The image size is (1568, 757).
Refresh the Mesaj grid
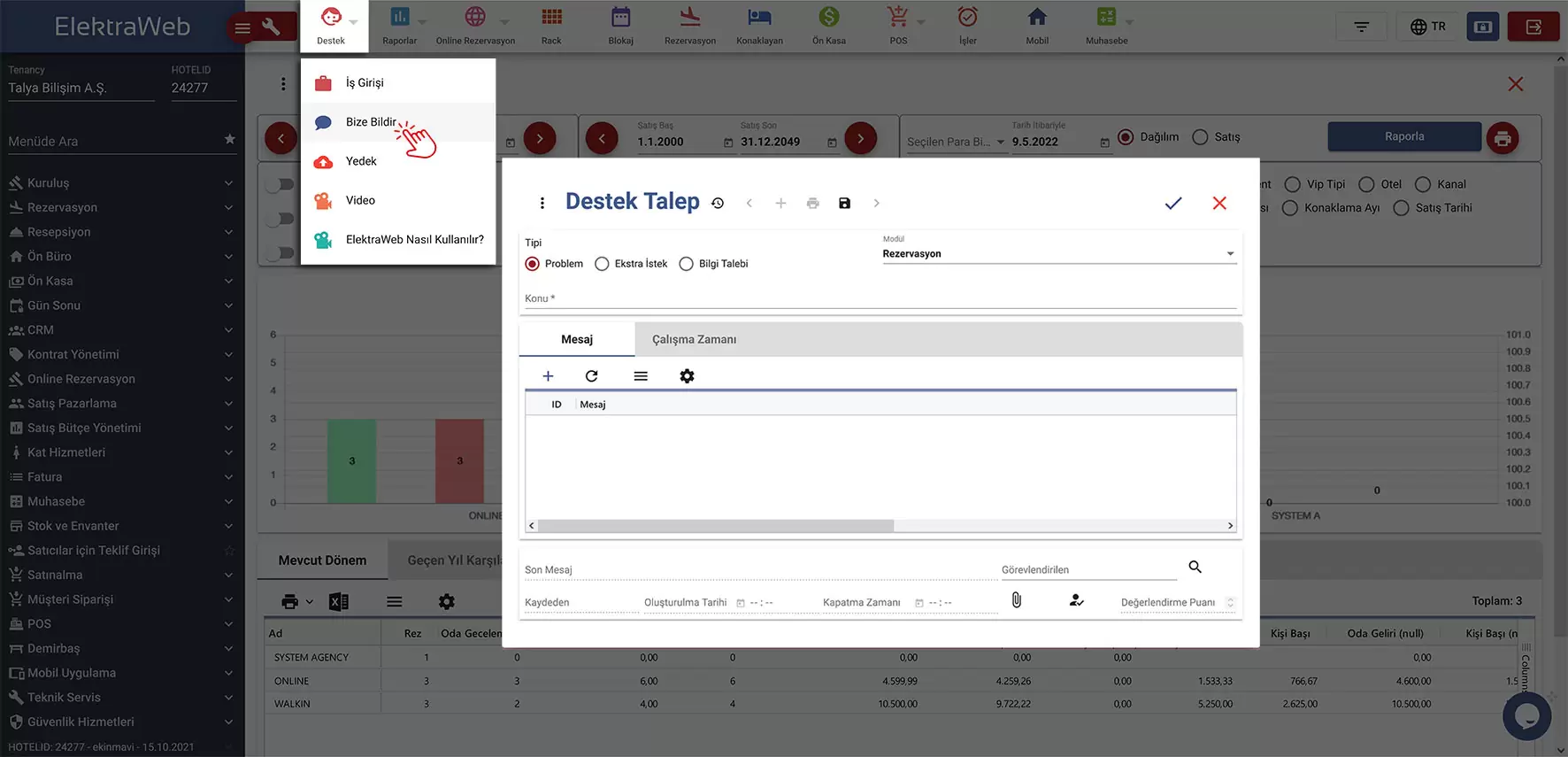click(x=592, y=376)
